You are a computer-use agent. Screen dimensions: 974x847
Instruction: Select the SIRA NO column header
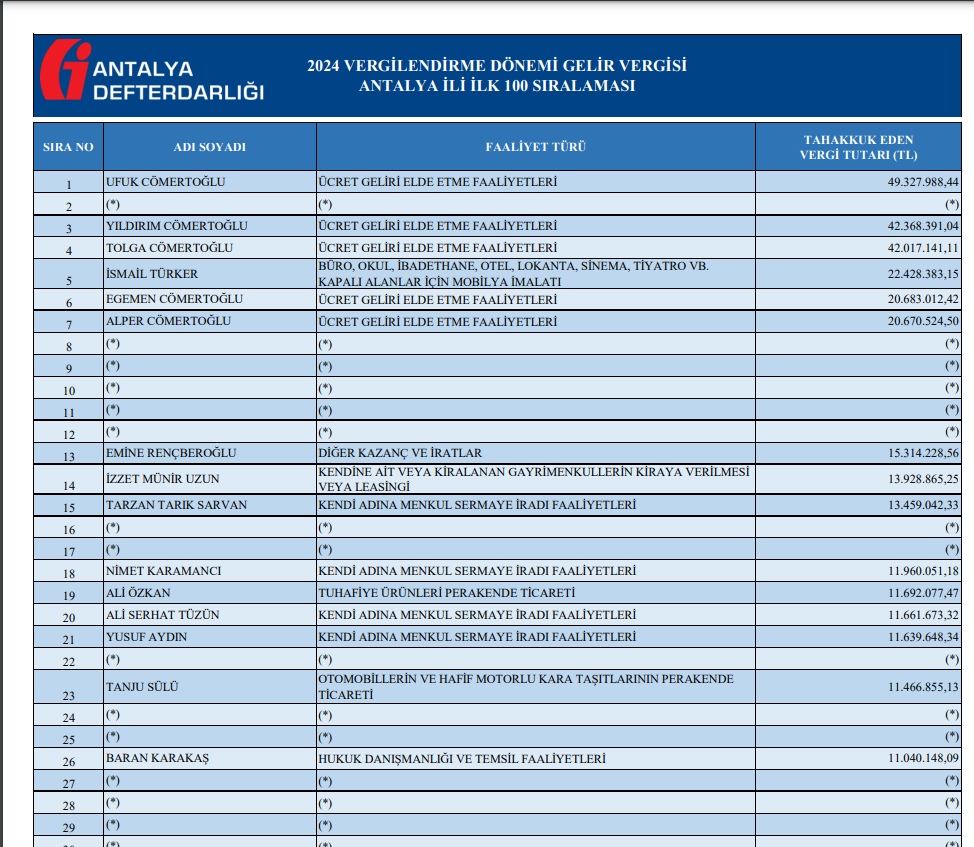pos(68,147)
